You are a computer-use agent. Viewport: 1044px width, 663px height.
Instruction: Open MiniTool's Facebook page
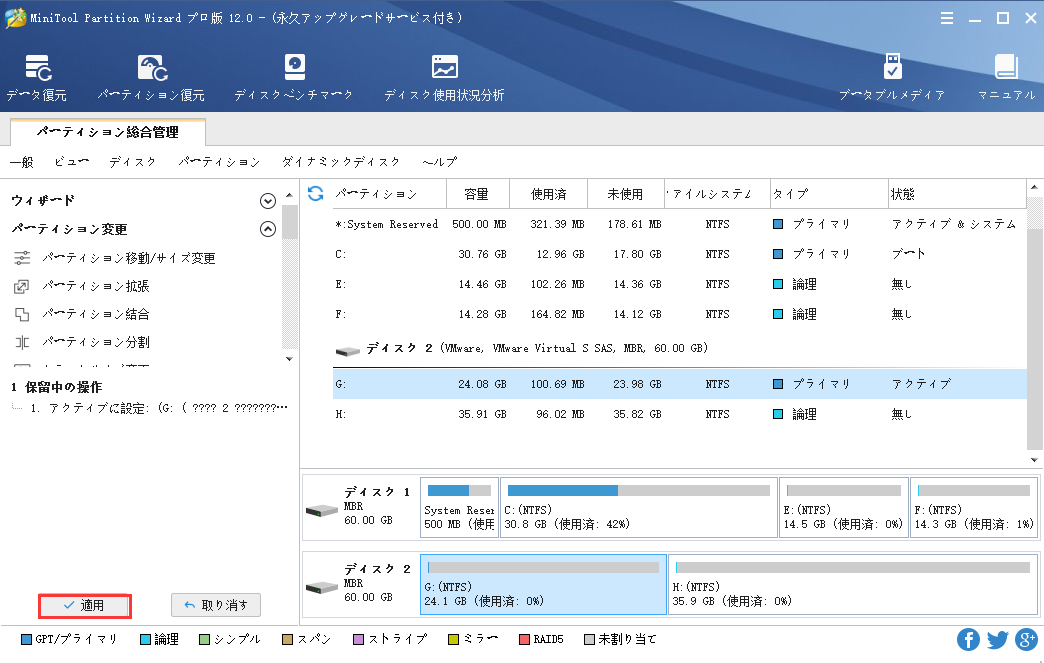coord(967,639)
